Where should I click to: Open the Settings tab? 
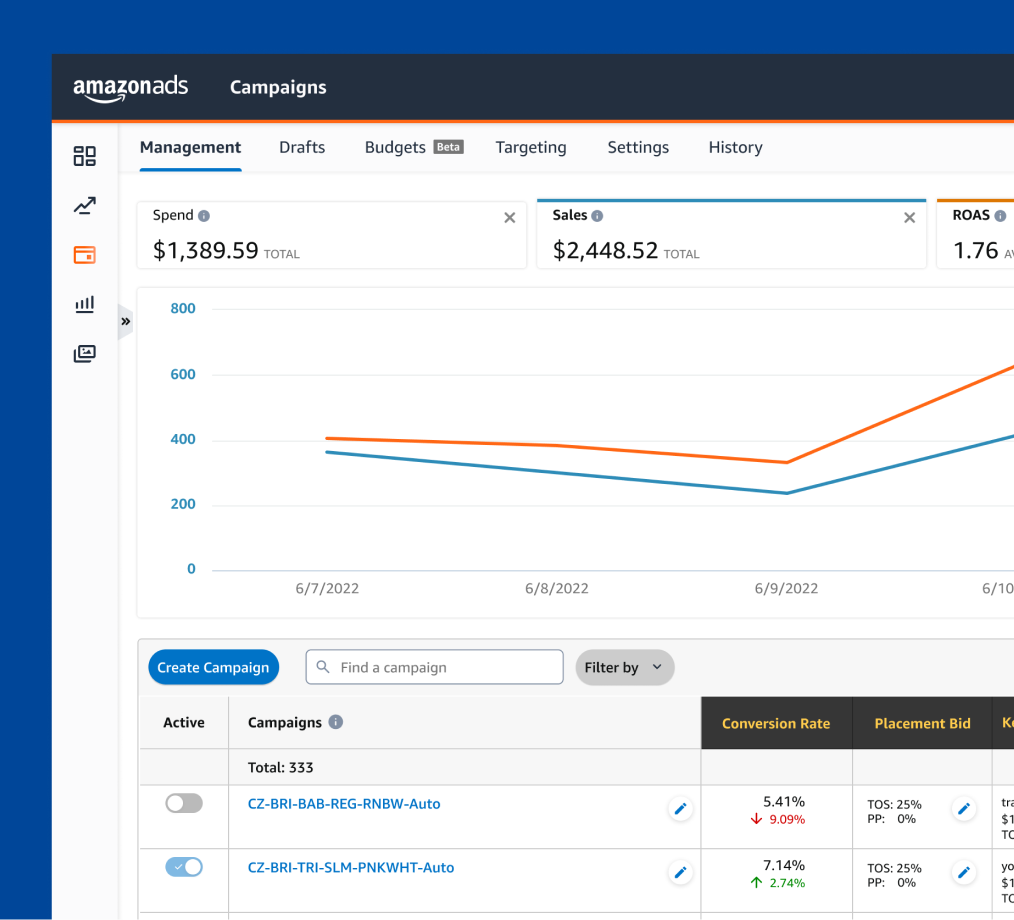pos(638,147)
